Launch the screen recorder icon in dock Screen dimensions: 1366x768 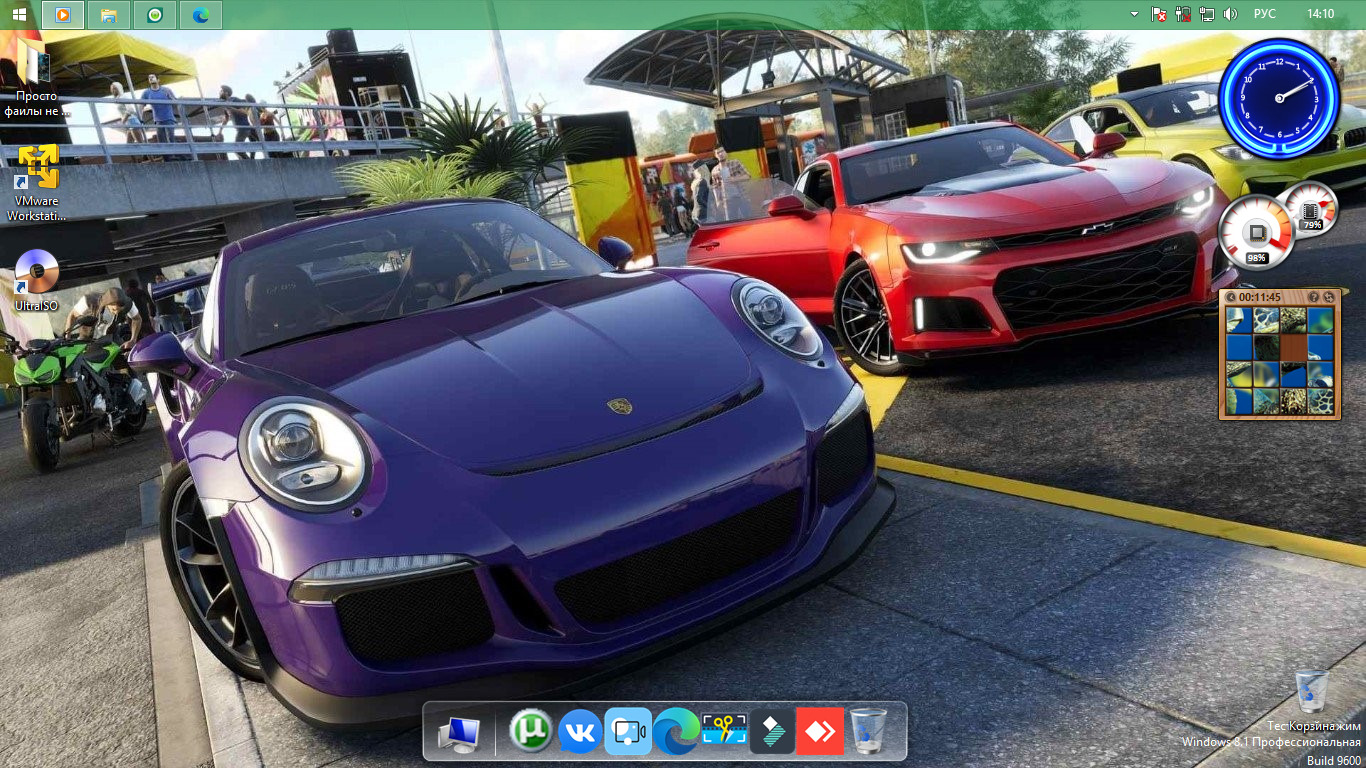[x=628, y=732]
